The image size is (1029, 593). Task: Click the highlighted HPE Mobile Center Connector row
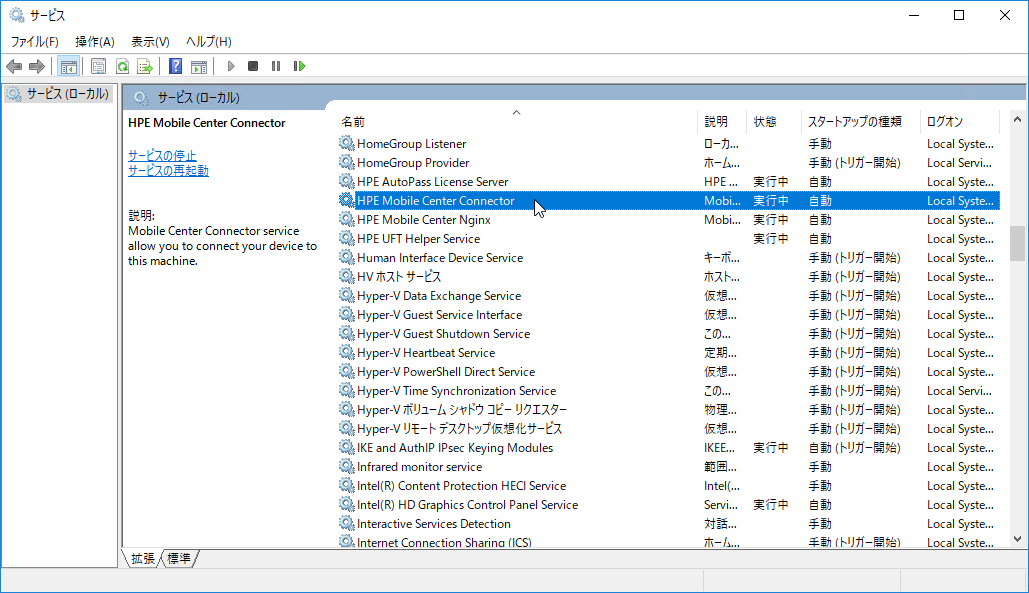669,200
